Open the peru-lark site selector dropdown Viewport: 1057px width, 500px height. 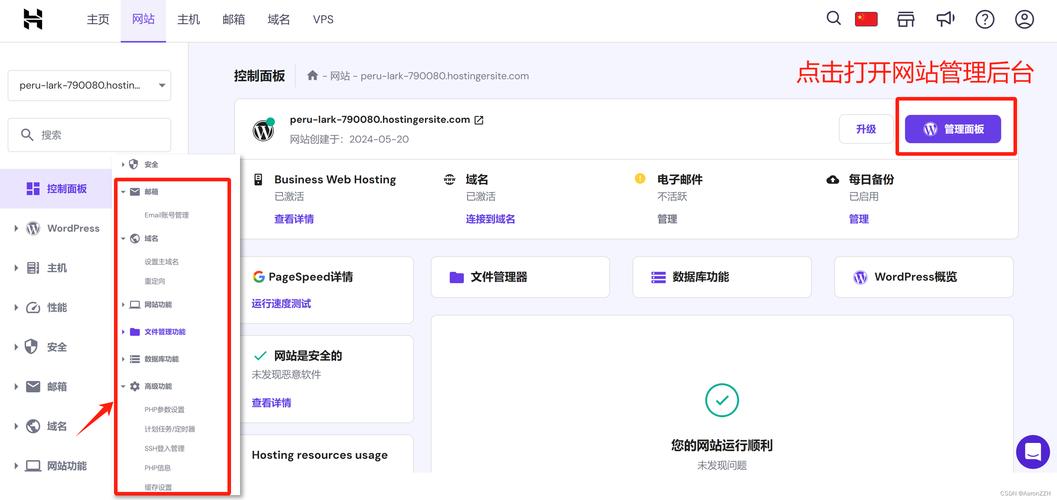tap(89, 86)
